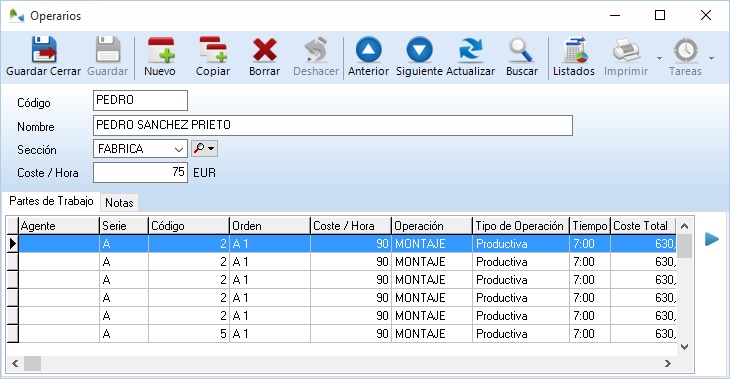Click the Tipo de Operación column header
This screenshot has width=730, height=379.
click(520, 226)
